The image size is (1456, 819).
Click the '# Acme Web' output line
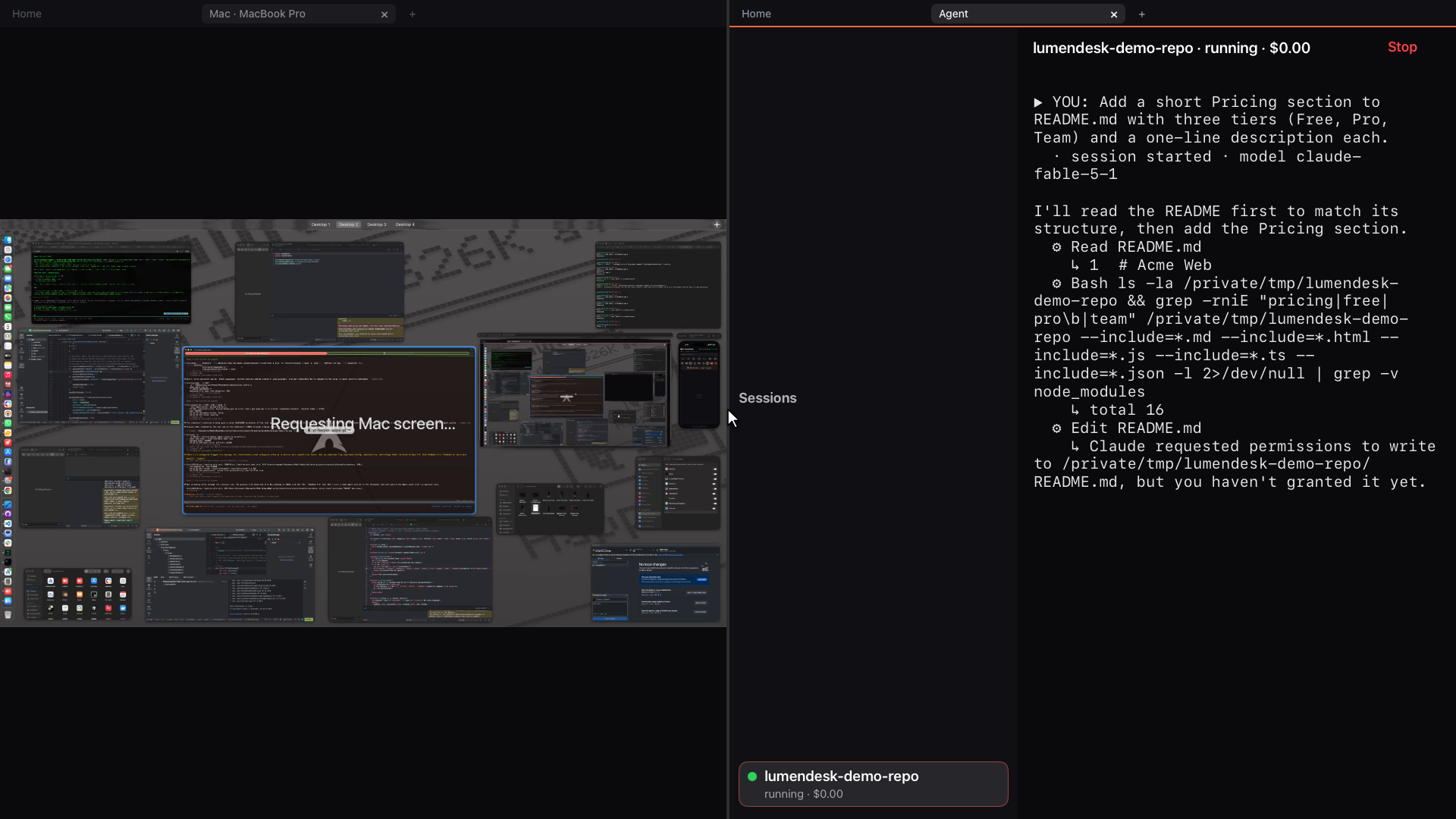[x=1141, y=265]
